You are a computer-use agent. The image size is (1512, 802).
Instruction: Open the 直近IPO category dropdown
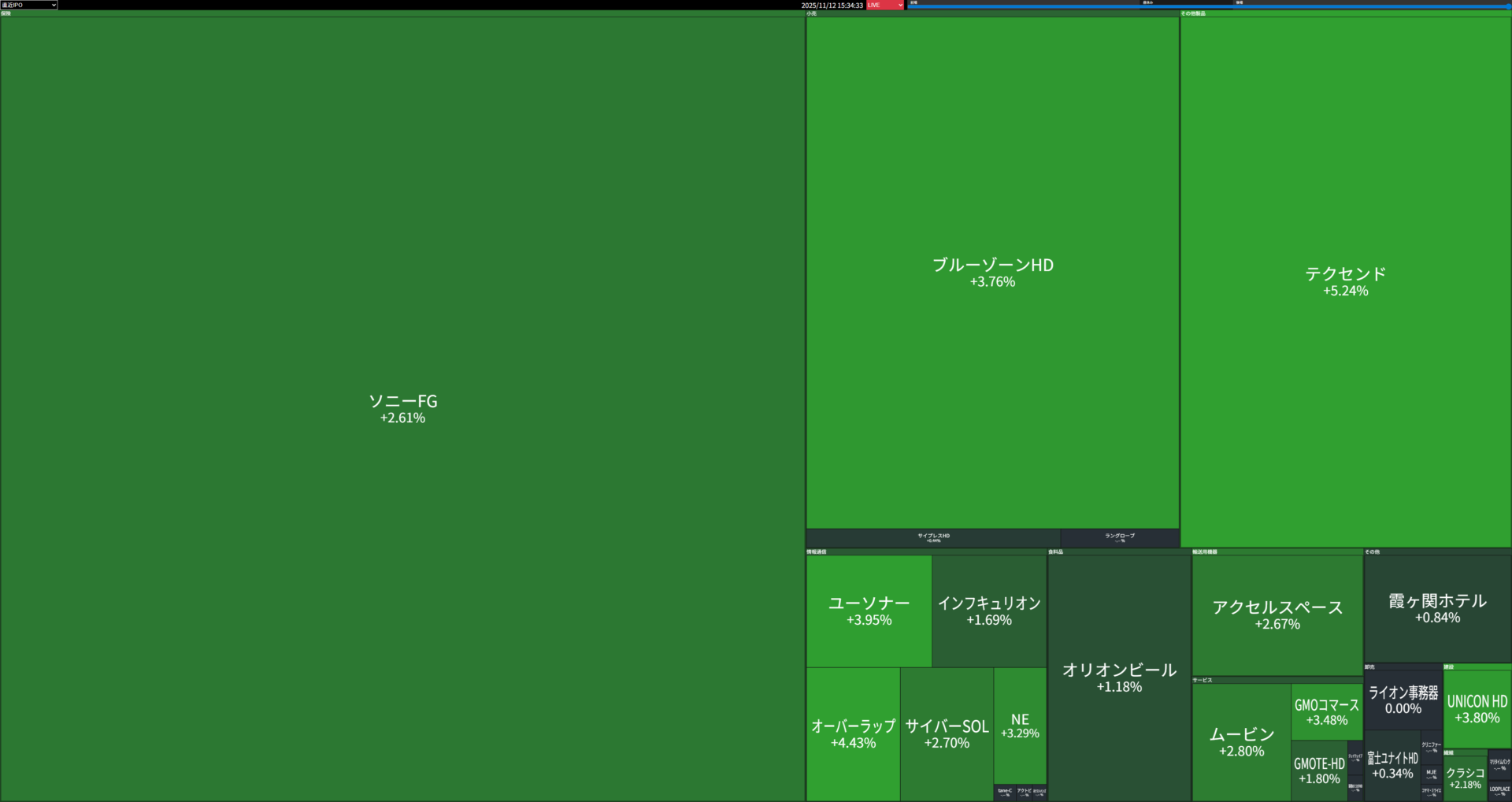coord(29,5)
